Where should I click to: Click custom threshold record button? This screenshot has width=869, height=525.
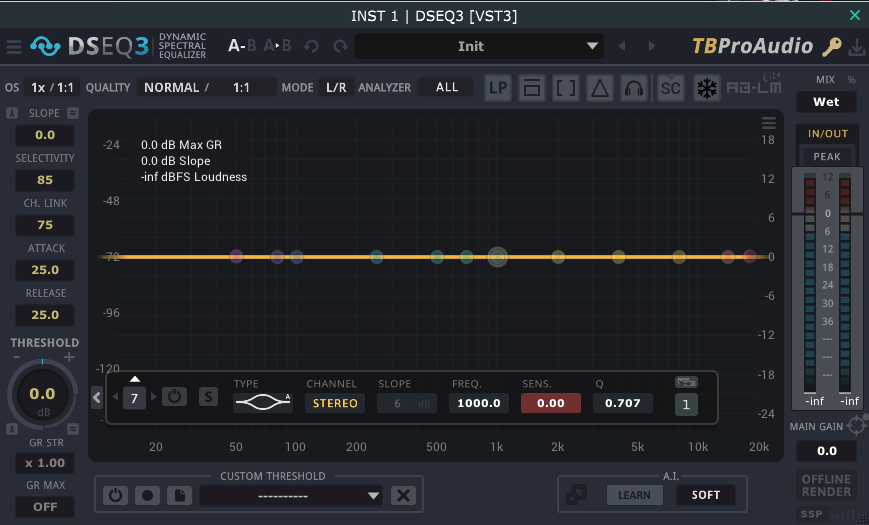click(x=147, y=495)
